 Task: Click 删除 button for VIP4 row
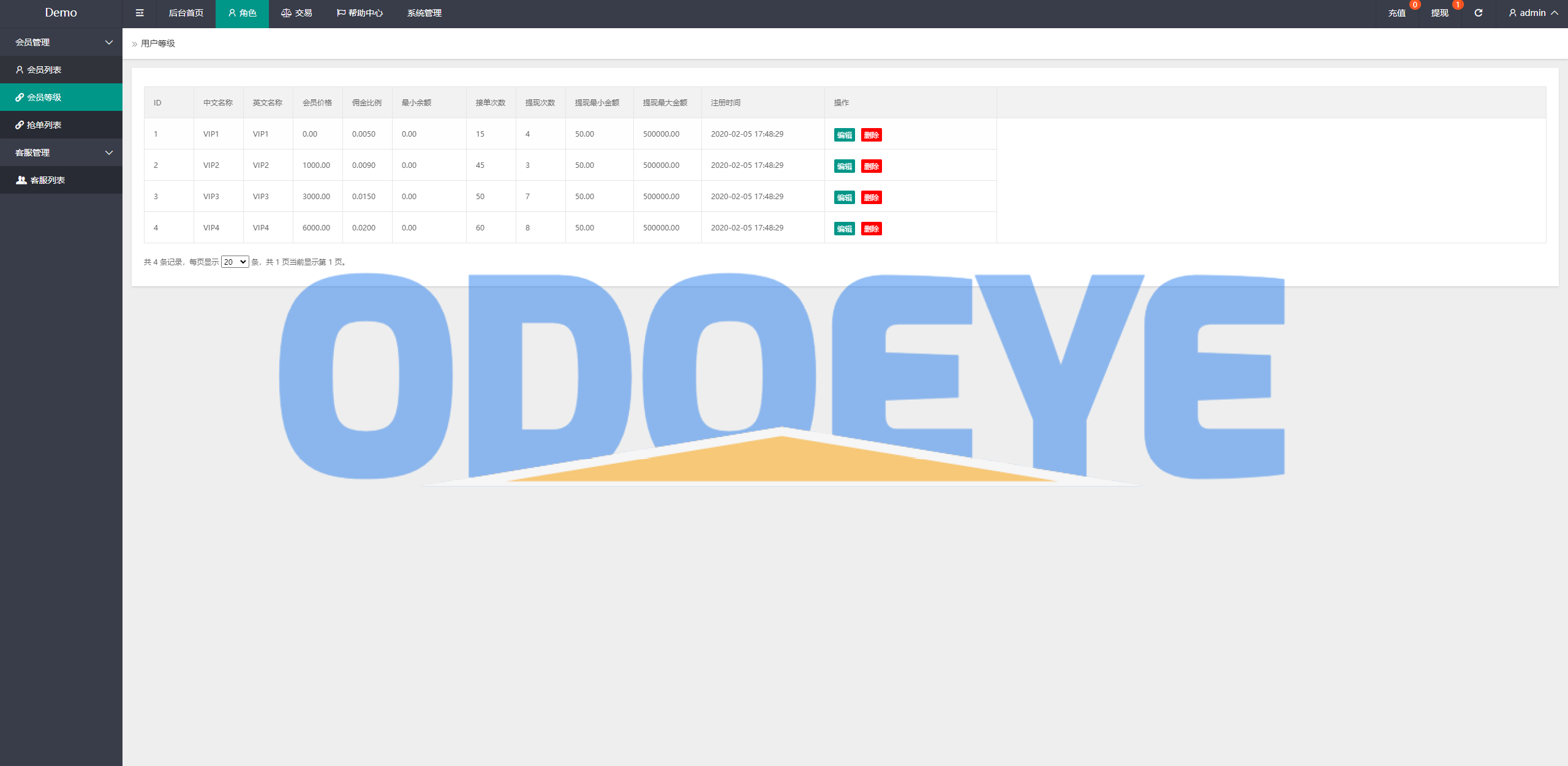[x=871, y=229]
